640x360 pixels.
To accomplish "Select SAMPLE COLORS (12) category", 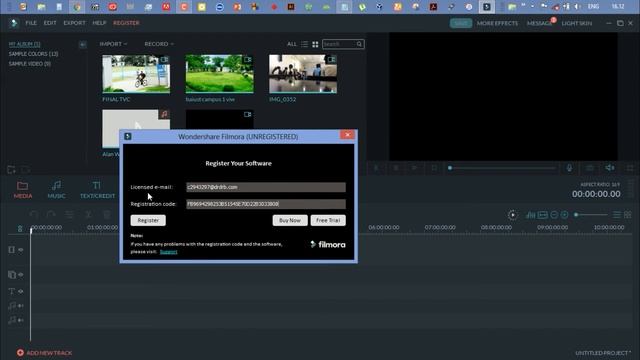I will [33, 54].
